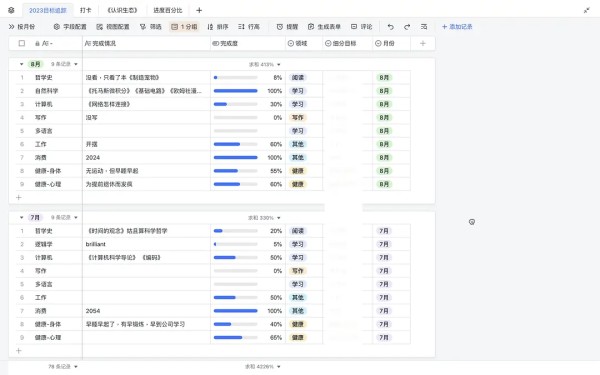Tick the select-all checkbox in header
Viewport: 600px width, 375px height.
tap(22, 43)
